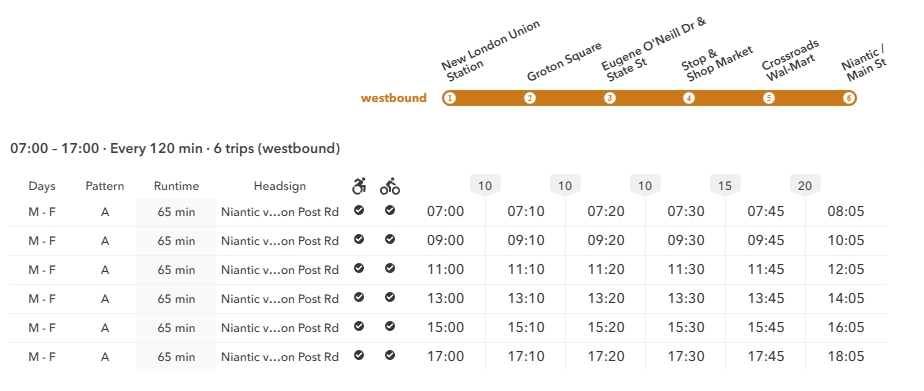Select stop 1 marker New London Union Station
Image resolution: width=924 pixels, height=391 pixels.
click(450, 98)
